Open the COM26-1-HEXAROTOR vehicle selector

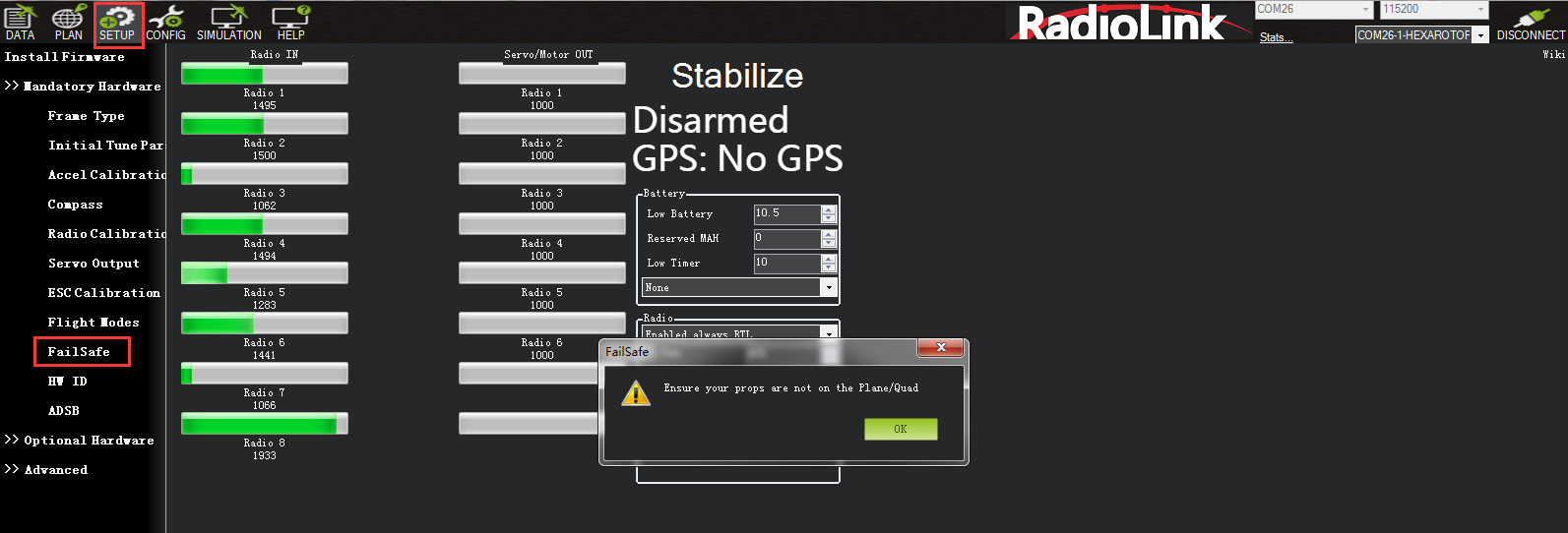1480,35
